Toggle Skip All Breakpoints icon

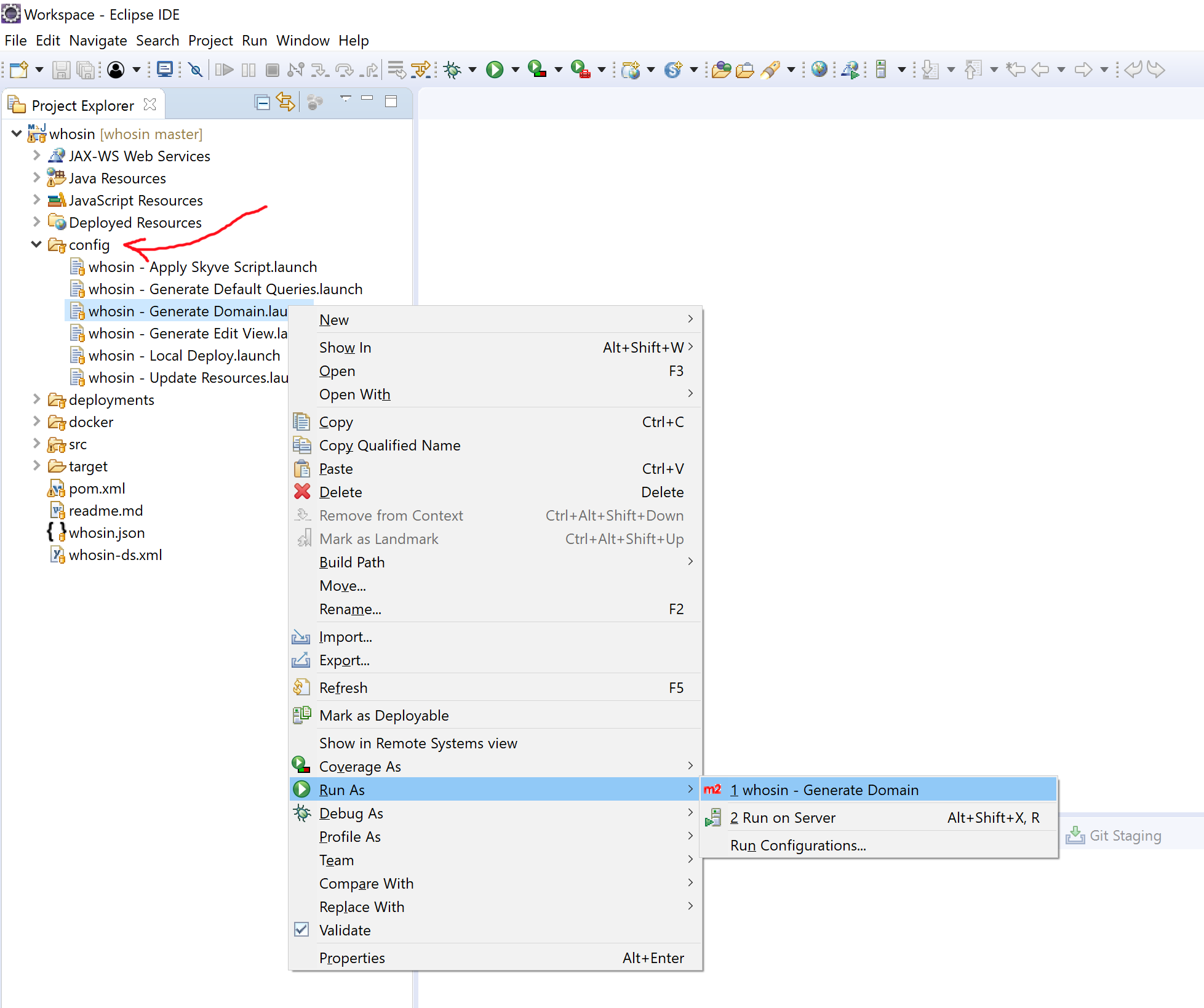tap(196, 70)
